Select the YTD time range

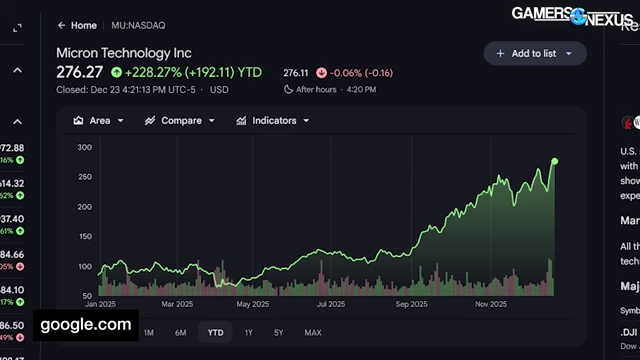pos(216,333)
